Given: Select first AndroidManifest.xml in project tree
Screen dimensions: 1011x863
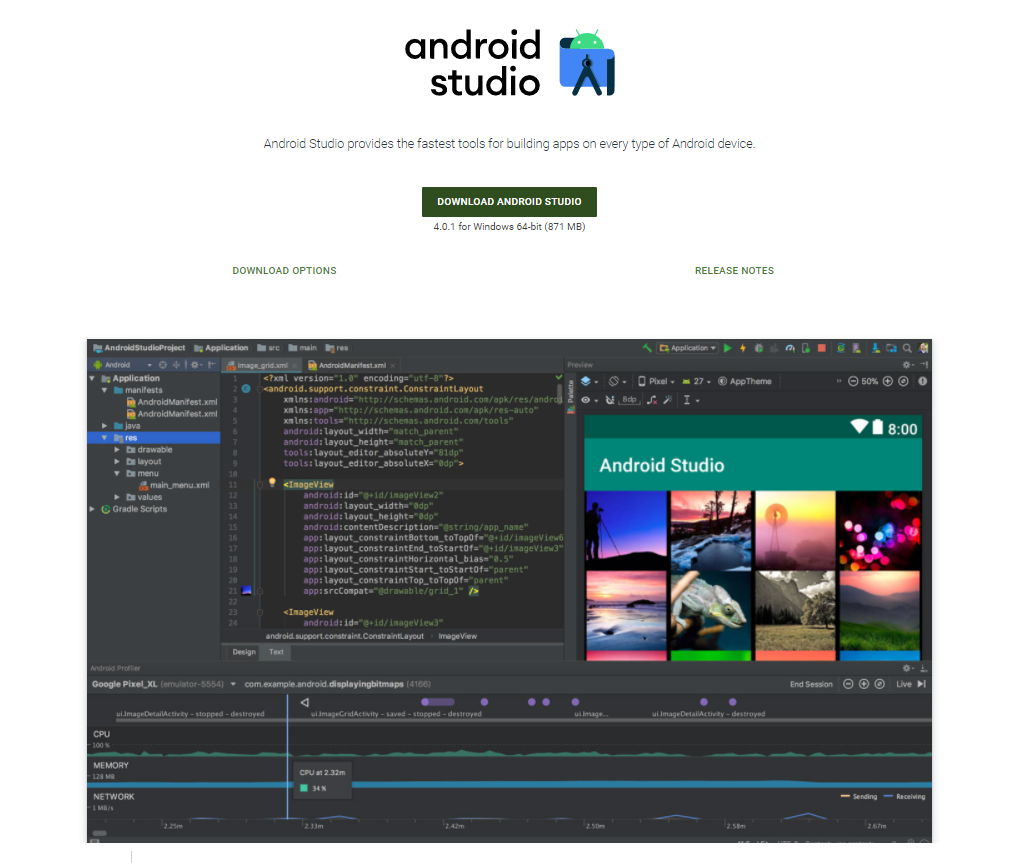Looking at the screenshot, I should pos(172,402).
